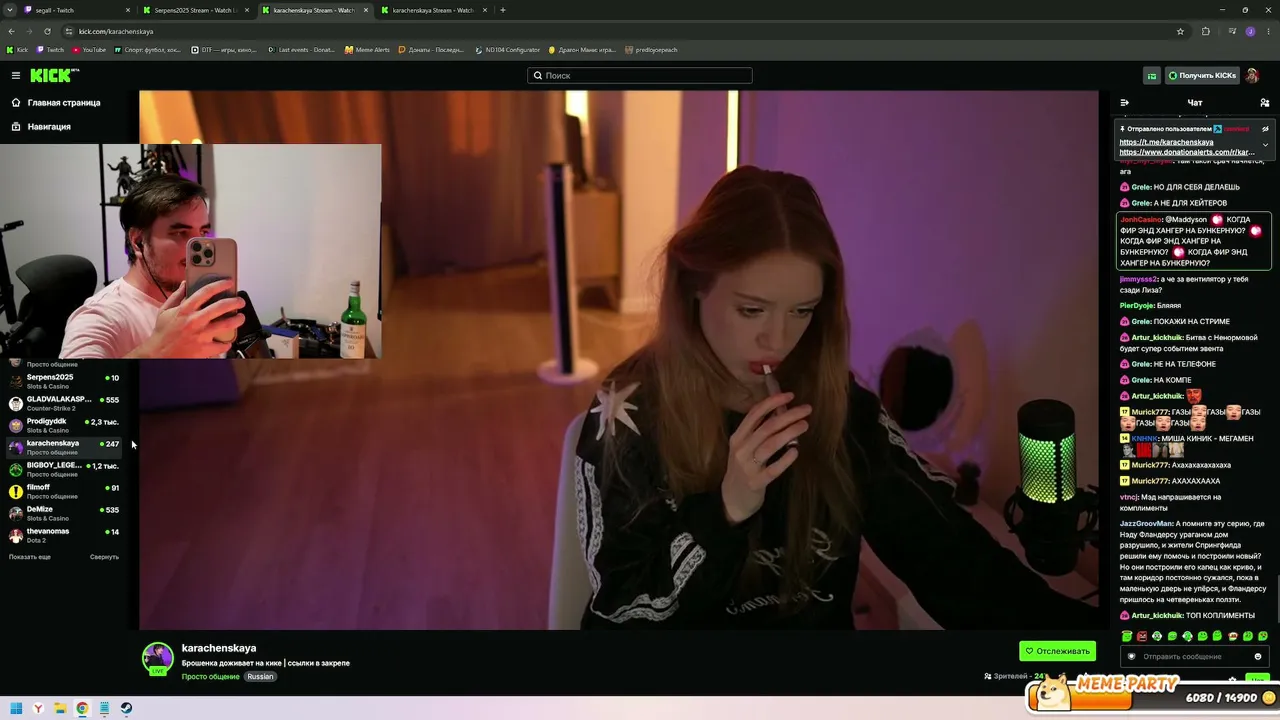Open Yandex browser from taskbar
1280x720 pixels.
(x=38, y=708)
